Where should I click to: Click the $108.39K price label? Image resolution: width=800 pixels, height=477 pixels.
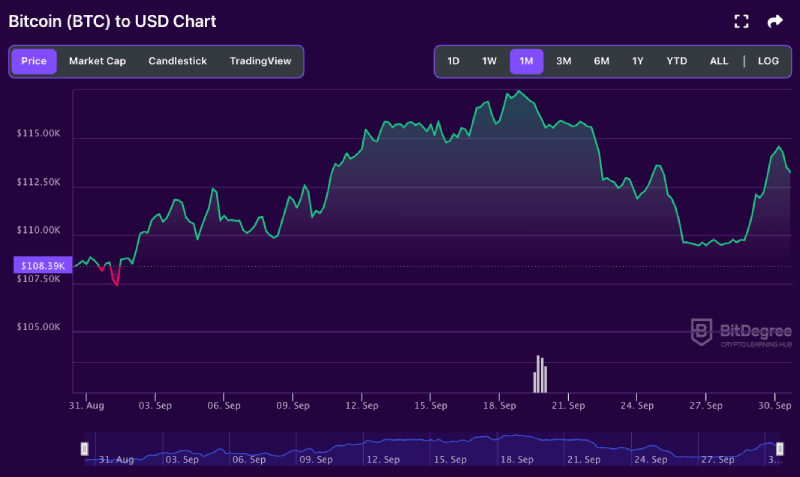tap(43, 265)
